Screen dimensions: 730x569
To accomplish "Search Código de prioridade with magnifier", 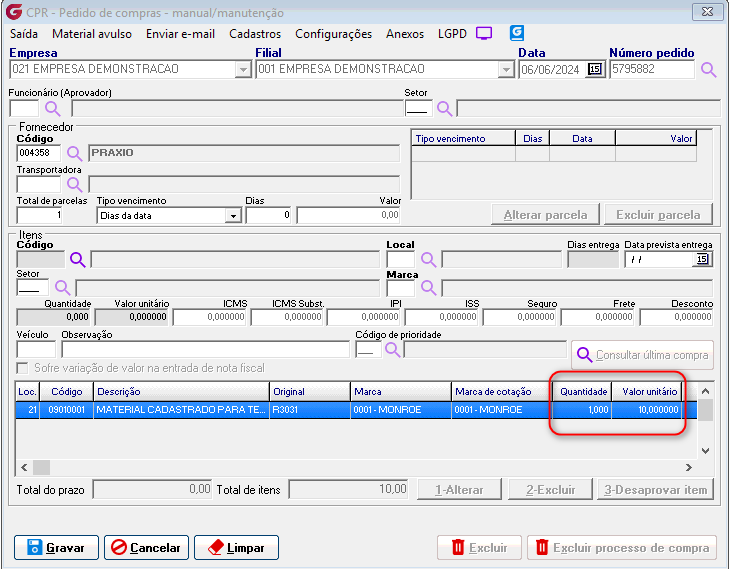I will (392, 349).
